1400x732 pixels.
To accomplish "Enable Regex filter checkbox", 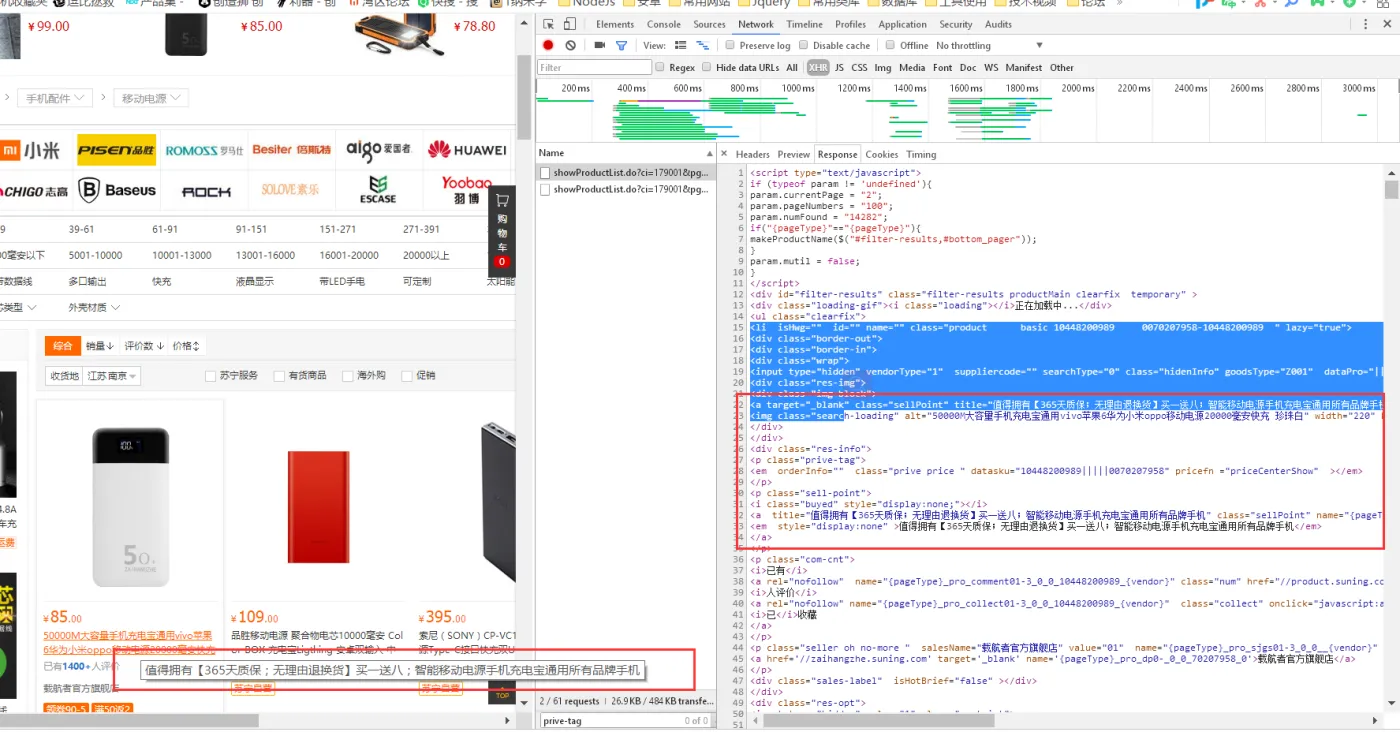I will pos(659,67).
